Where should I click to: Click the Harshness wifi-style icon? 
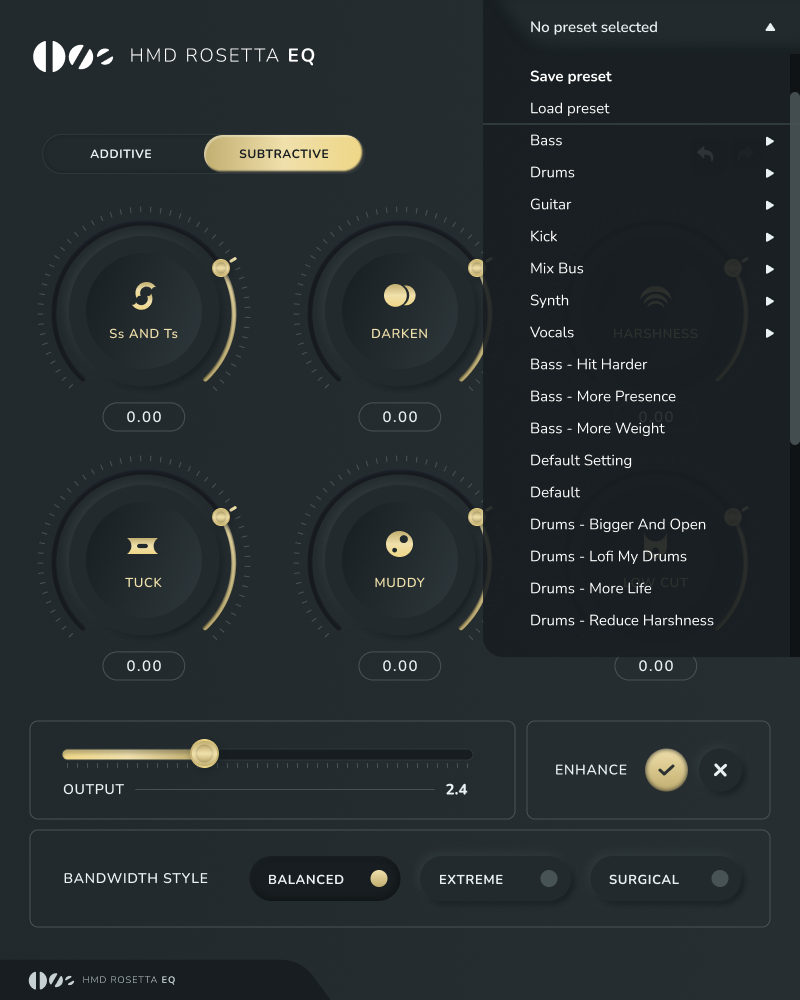point(655,296)
